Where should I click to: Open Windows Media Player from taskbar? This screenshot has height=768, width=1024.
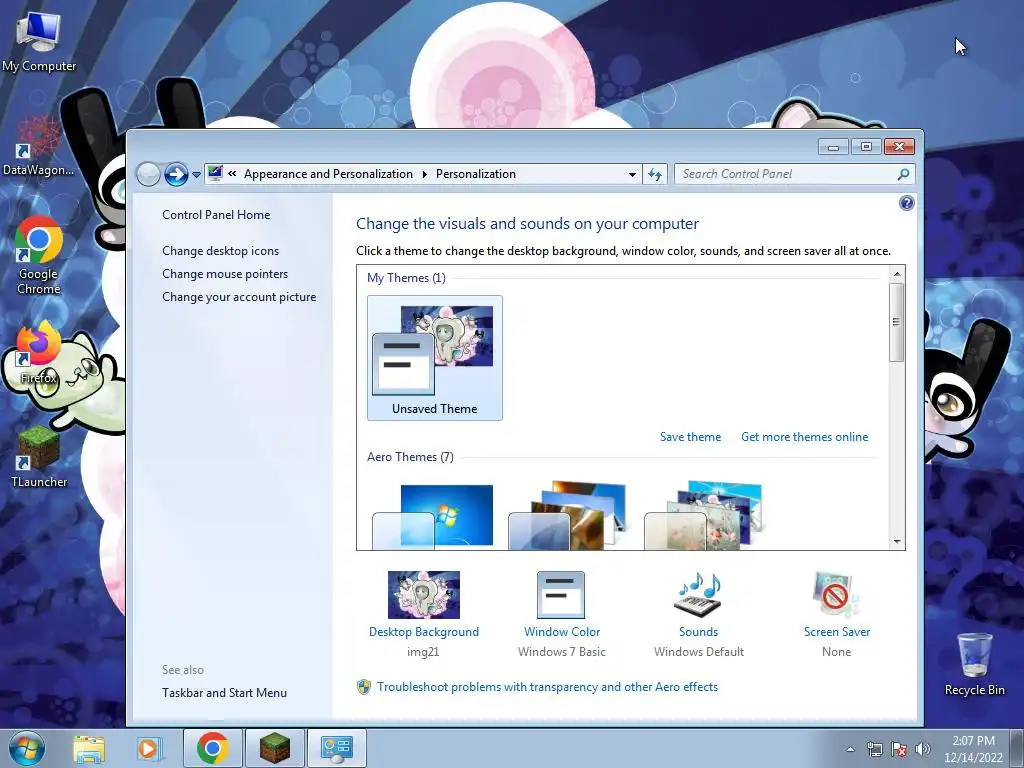(148, 748)
